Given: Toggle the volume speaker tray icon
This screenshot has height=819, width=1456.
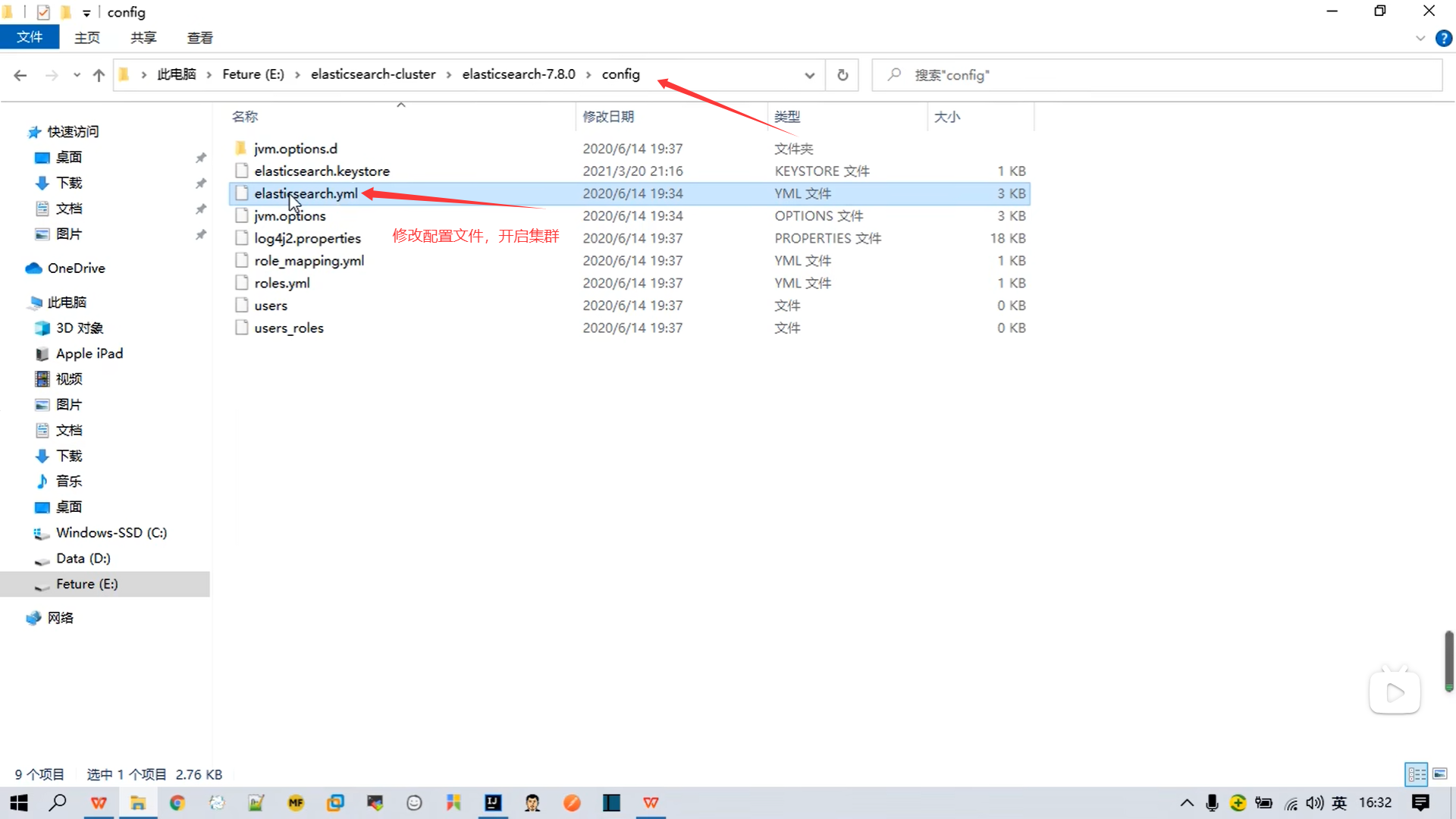Looking at the screenshot, I should pos(1315,802).
